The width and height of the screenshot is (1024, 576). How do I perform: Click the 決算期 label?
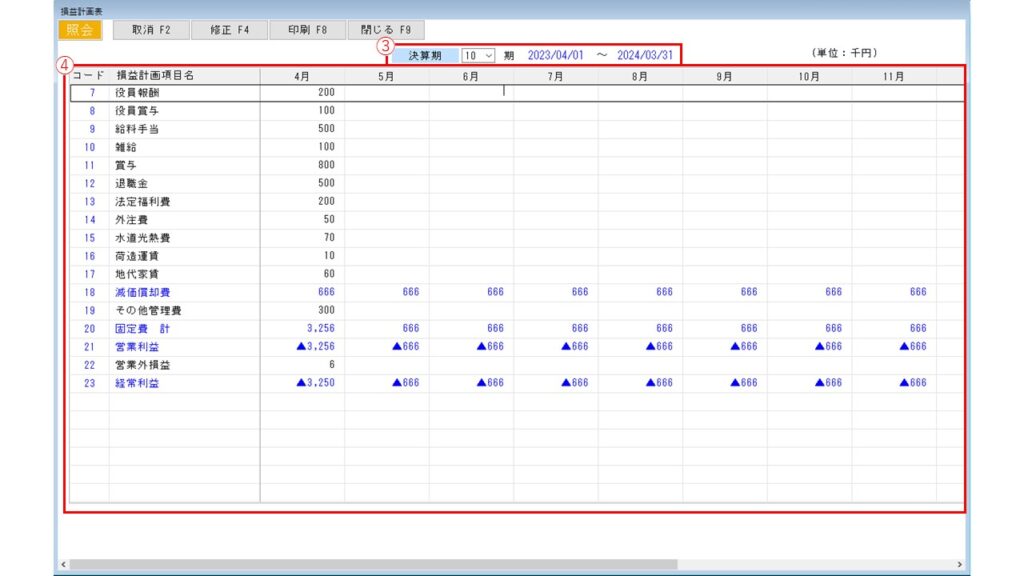[425, 56]
